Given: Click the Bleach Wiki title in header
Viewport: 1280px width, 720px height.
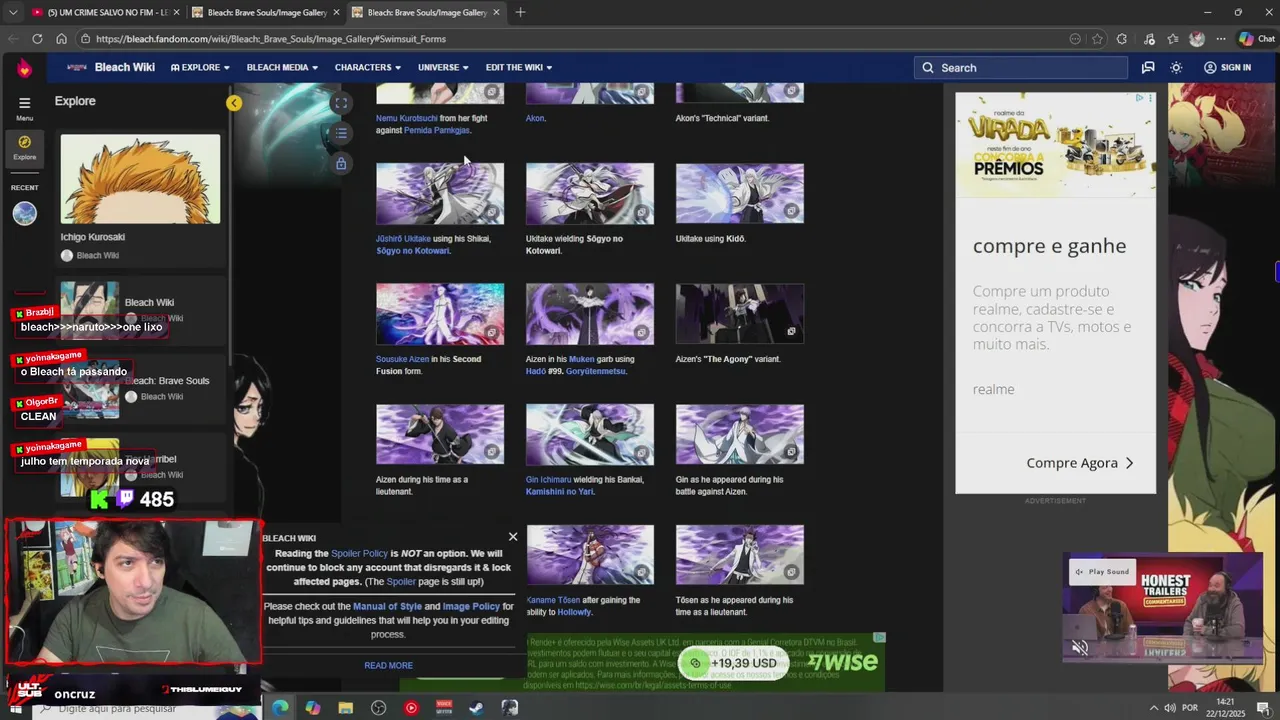Looking at the screenshot, I should coord(125,68).
